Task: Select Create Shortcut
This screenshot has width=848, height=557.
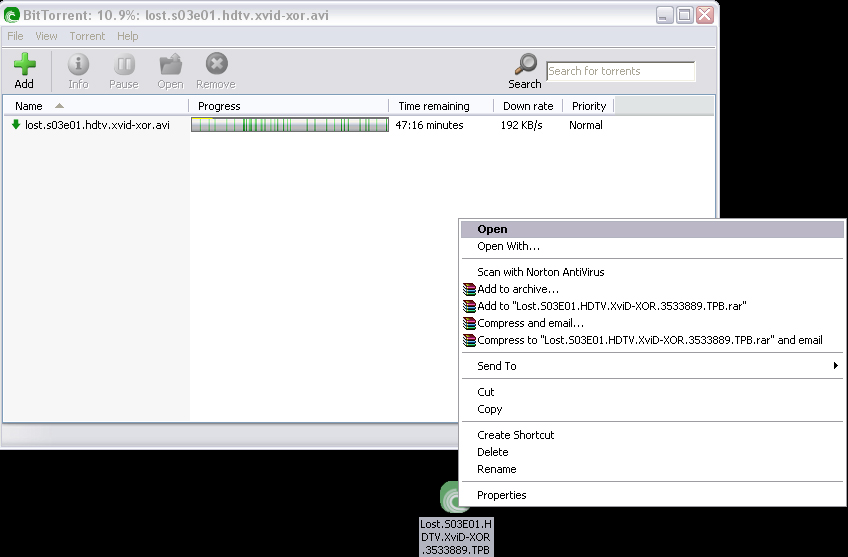Action: pos(652,435)
